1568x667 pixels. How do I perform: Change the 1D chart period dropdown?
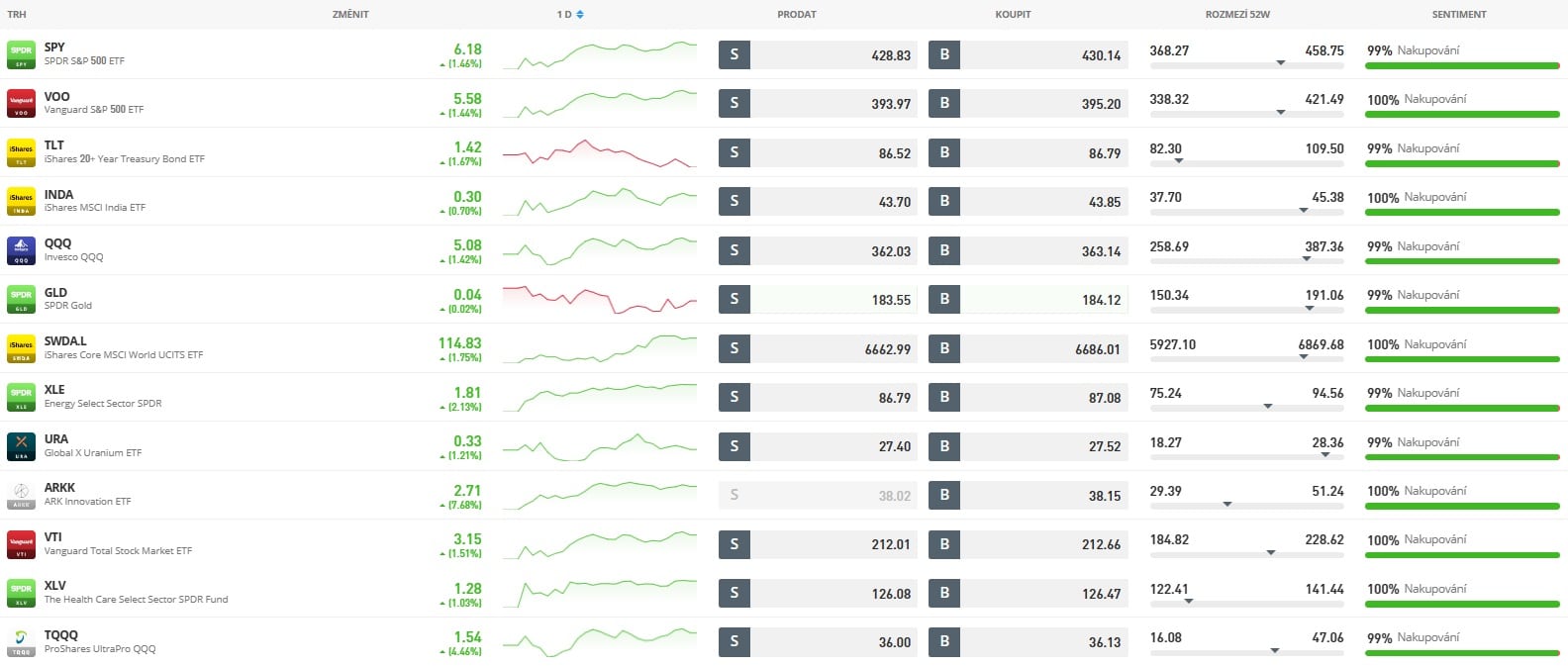tap(570, 15)
